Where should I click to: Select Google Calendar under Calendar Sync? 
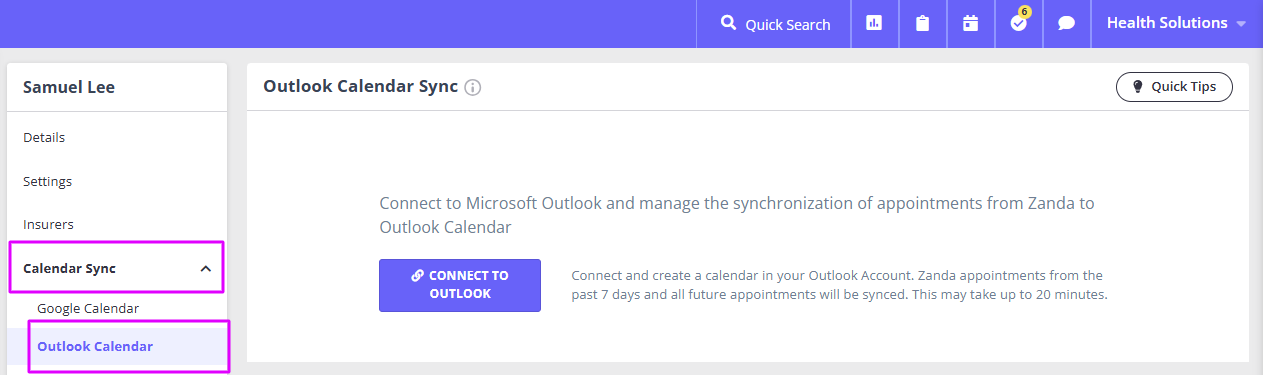88,308
